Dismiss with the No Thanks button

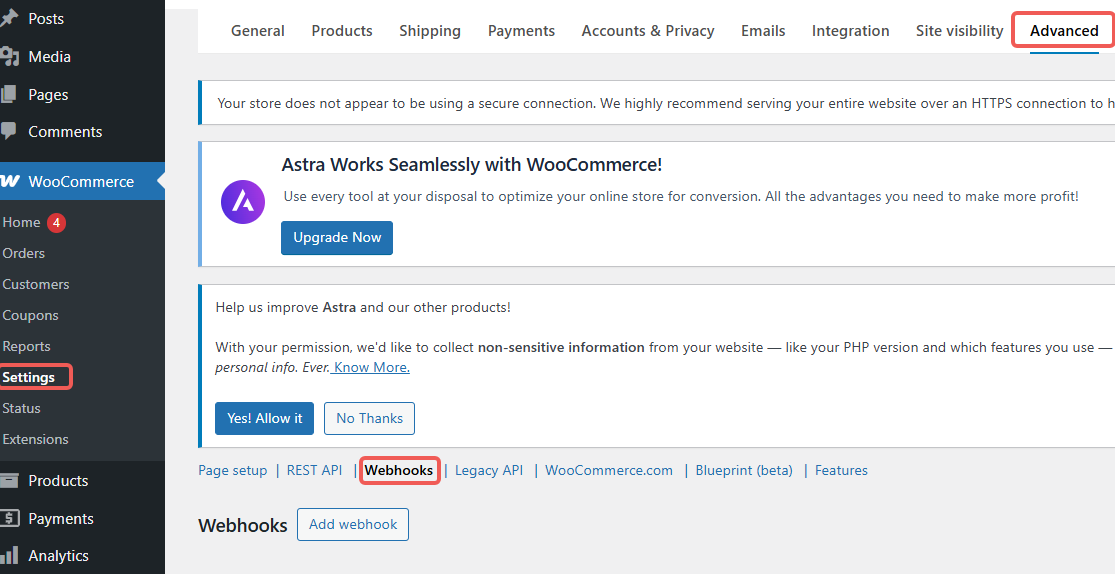tap(369, 418)
